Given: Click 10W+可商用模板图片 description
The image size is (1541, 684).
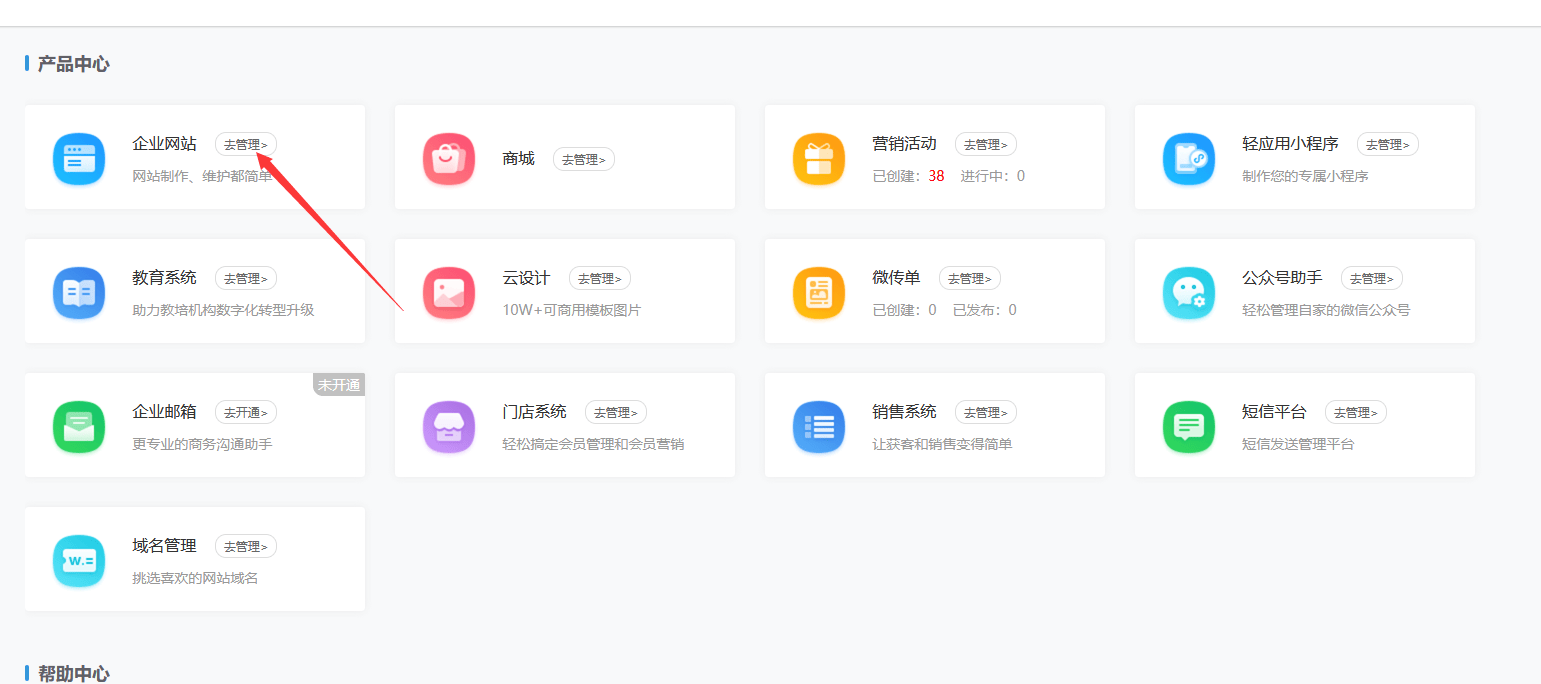Looking at the screenshot, I should (572, 310).
